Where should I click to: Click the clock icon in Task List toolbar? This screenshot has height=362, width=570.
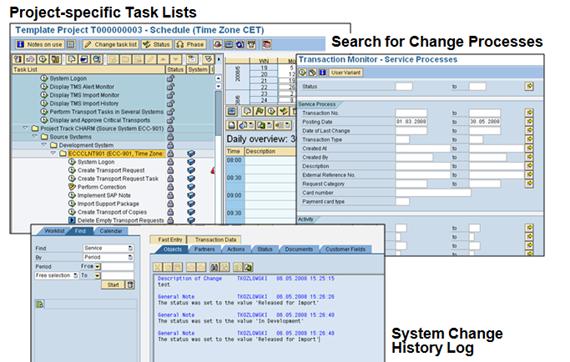coord(43,59)
